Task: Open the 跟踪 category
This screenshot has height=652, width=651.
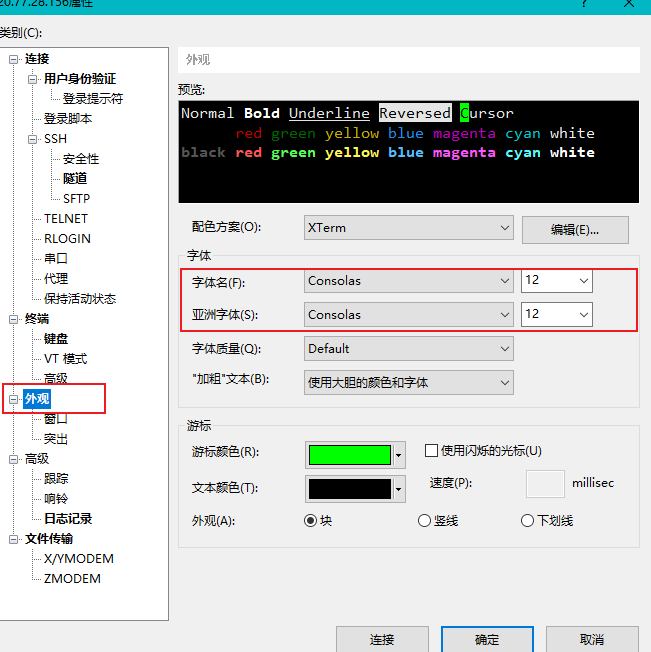Action: point(56,479)
